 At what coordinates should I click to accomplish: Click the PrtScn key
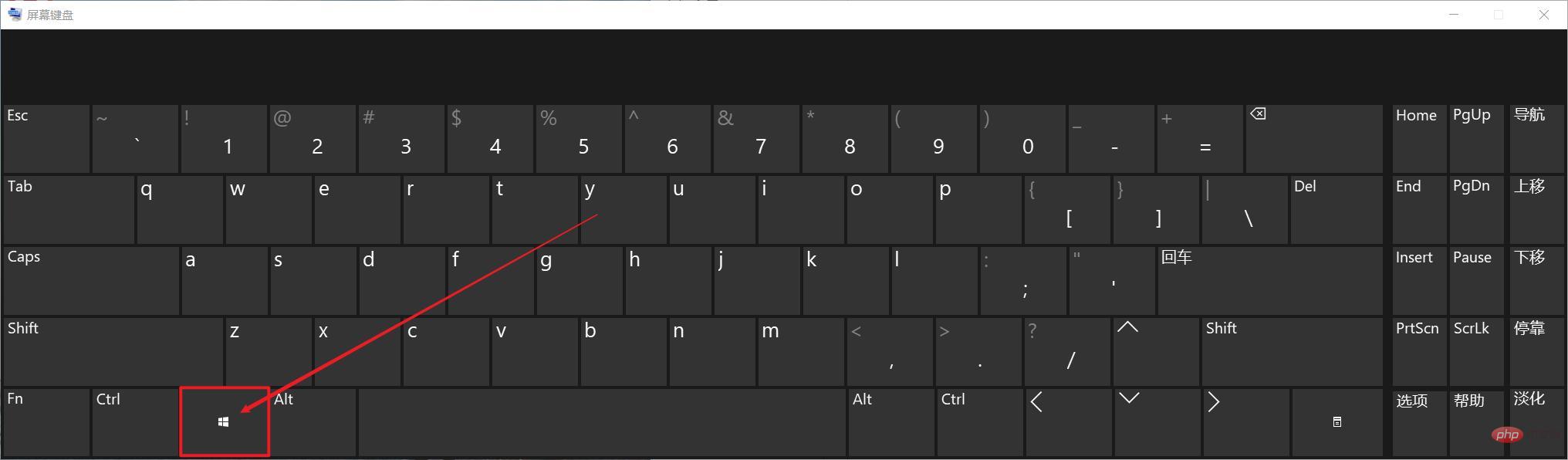tap(1419, 351)
